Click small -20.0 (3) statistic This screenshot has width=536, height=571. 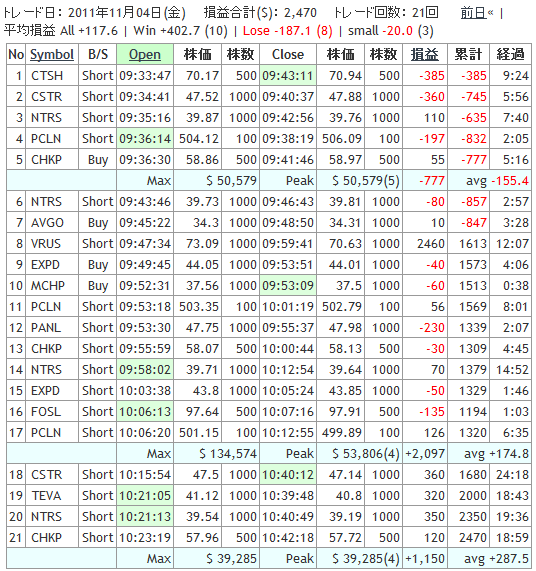coord(391,31)
